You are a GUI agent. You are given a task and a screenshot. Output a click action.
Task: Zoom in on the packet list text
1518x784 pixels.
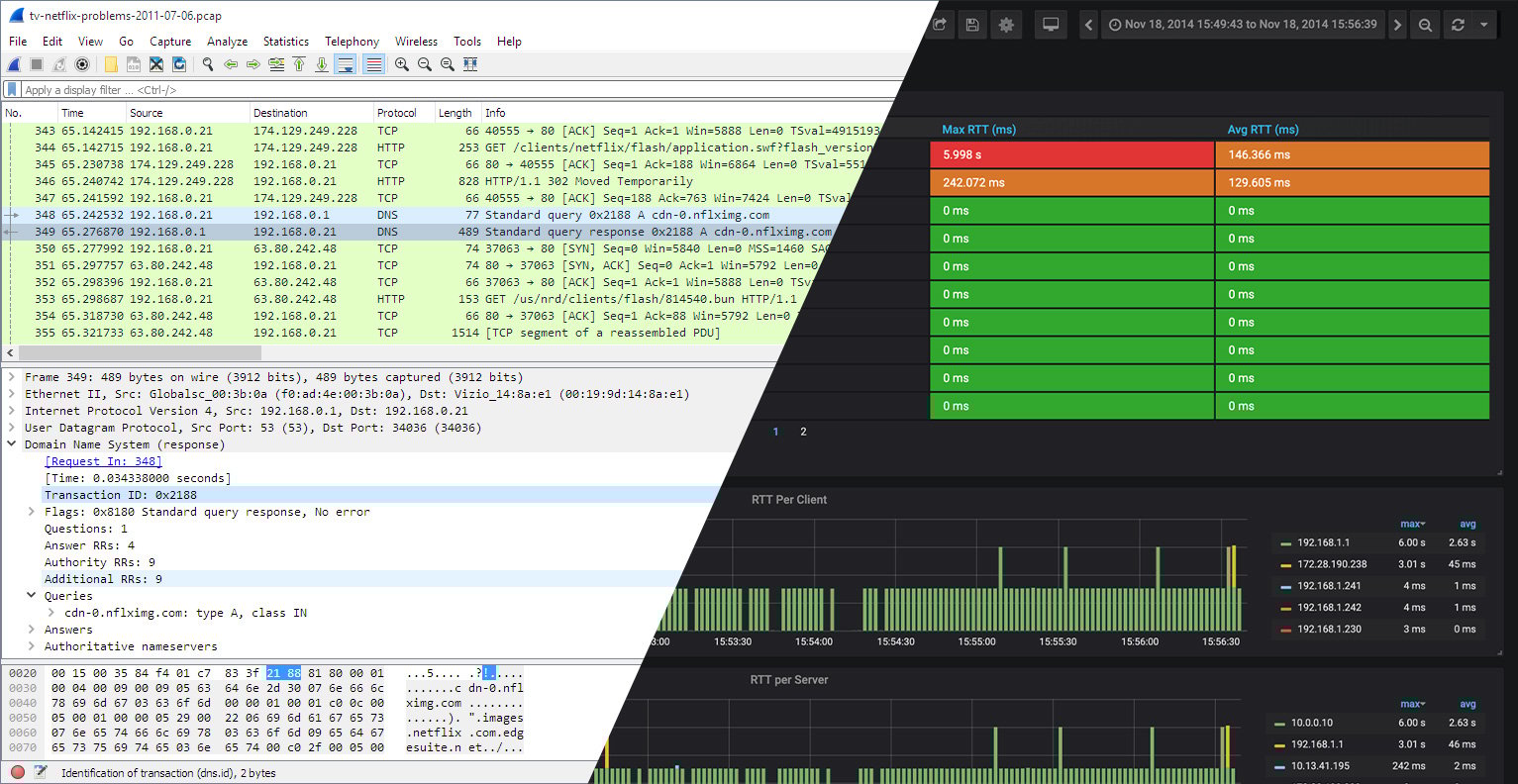(x=402, y=64)
